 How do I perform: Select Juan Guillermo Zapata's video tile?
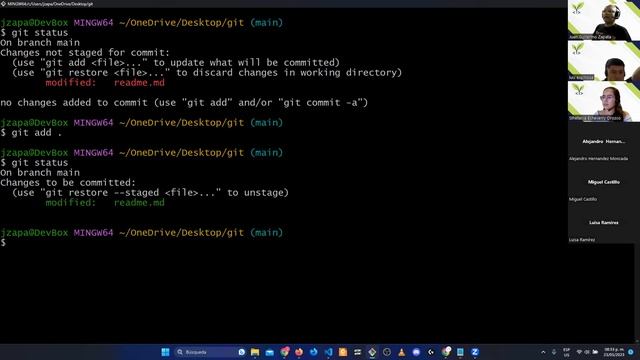[604, 20]
